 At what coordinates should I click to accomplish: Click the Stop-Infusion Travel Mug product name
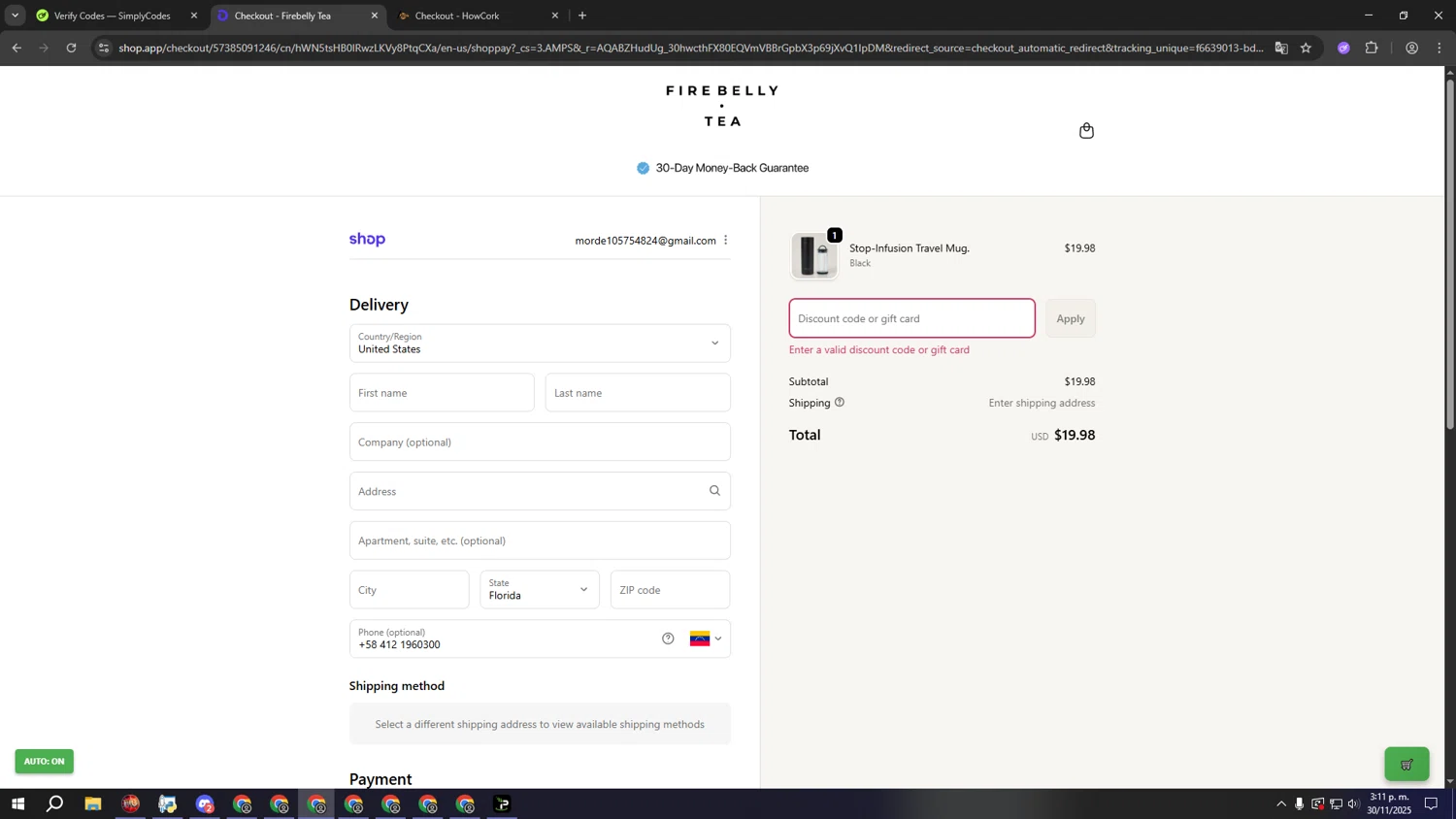pos(910,248)
